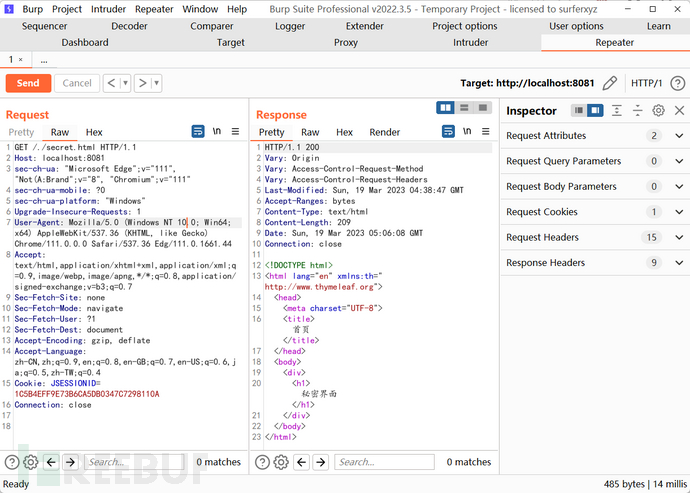Open the Burp menu
This screenshot has height=493, width=690.
coord(33,9)
